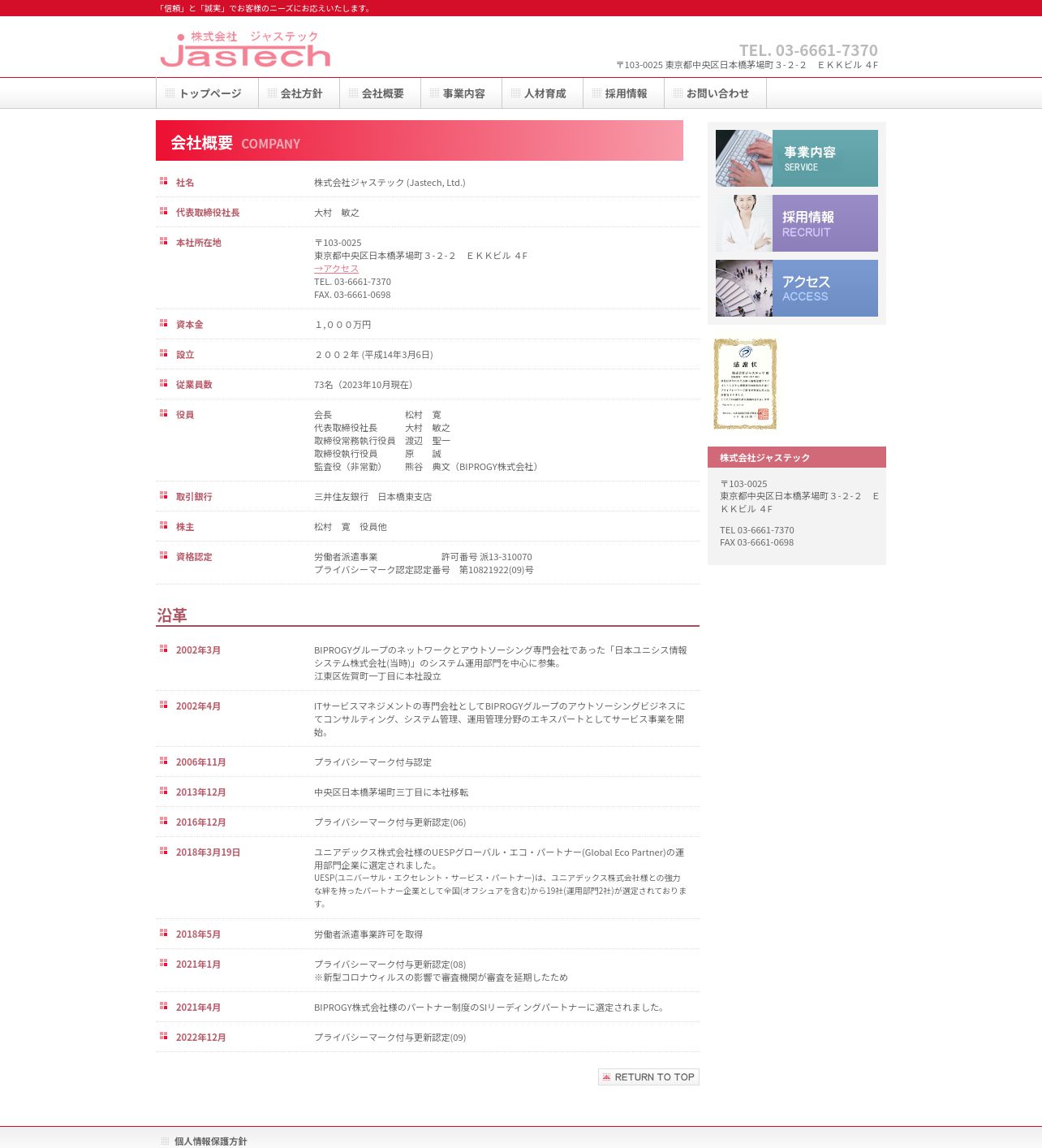Open the 人材育成 navigation item
Screen dimensions: 1042x1148
(x=542, y=93)
